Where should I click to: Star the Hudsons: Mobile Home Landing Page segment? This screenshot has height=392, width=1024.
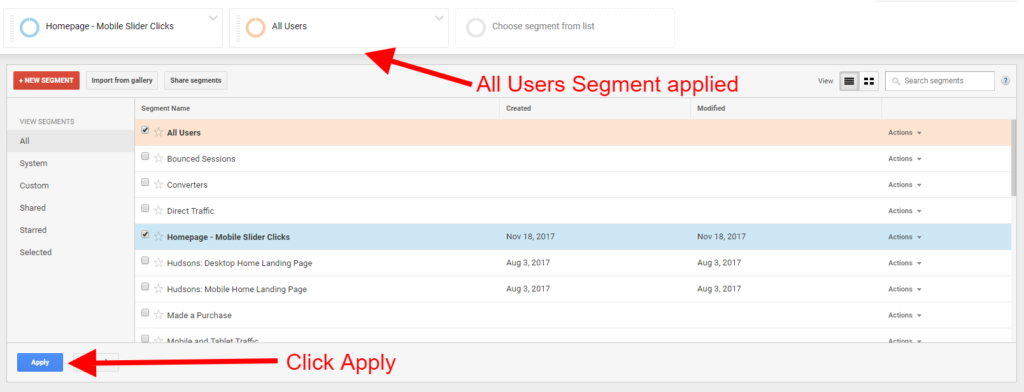158,289
